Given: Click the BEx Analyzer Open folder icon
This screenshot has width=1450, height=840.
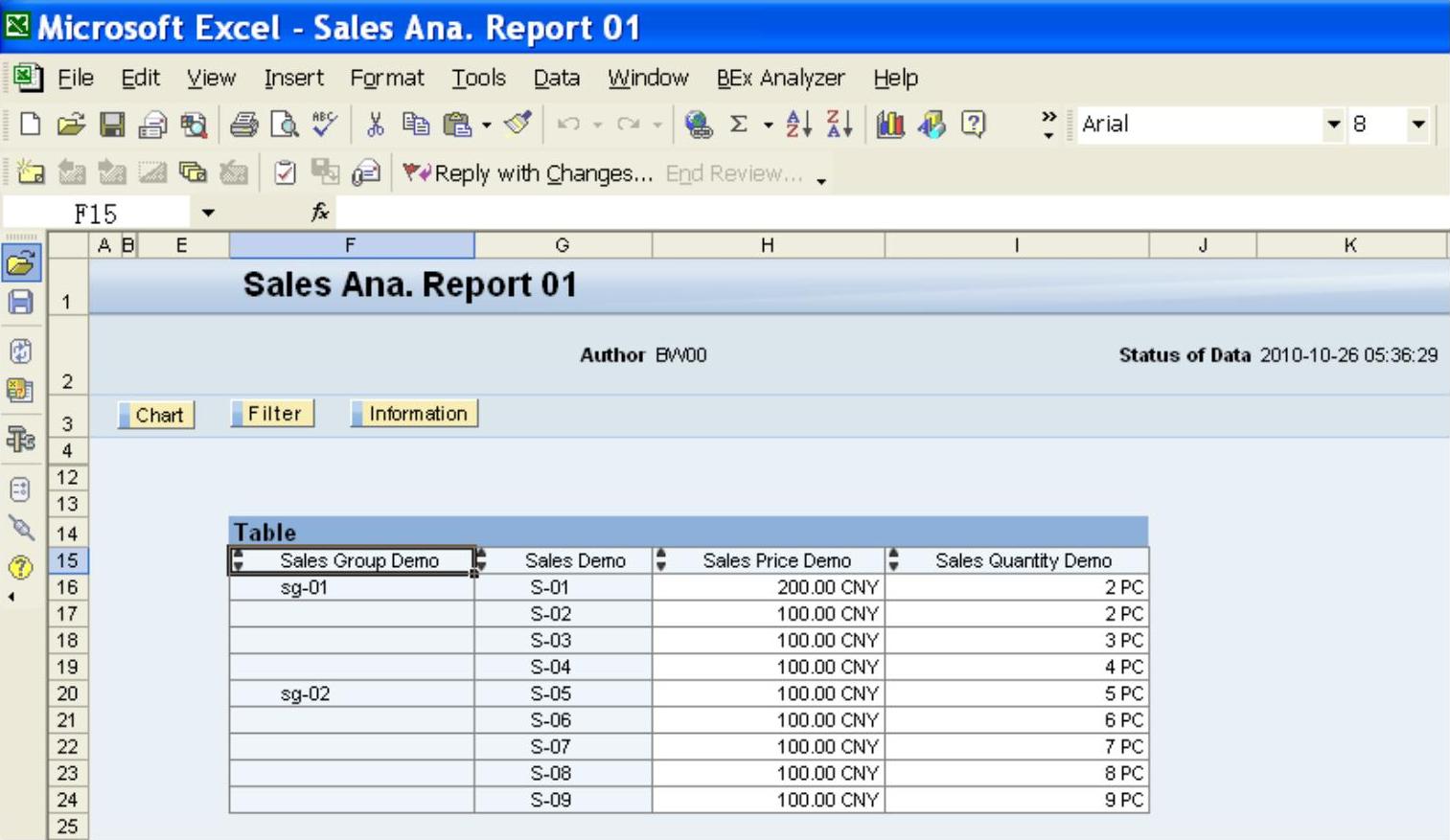Looking at the screenshot, I should click(21, 262).
